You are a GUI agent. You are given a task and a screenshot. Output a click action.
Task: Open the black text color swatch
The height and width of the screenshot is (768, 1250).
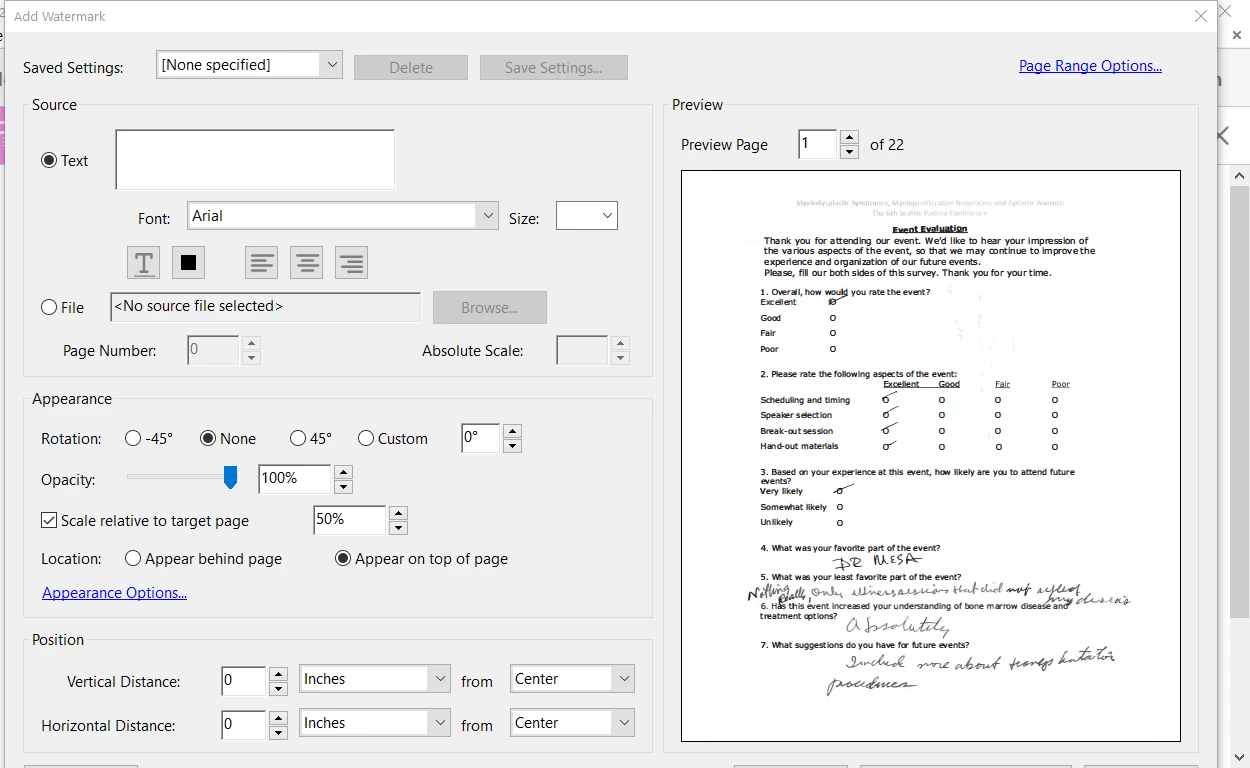[x=188, y=262]
